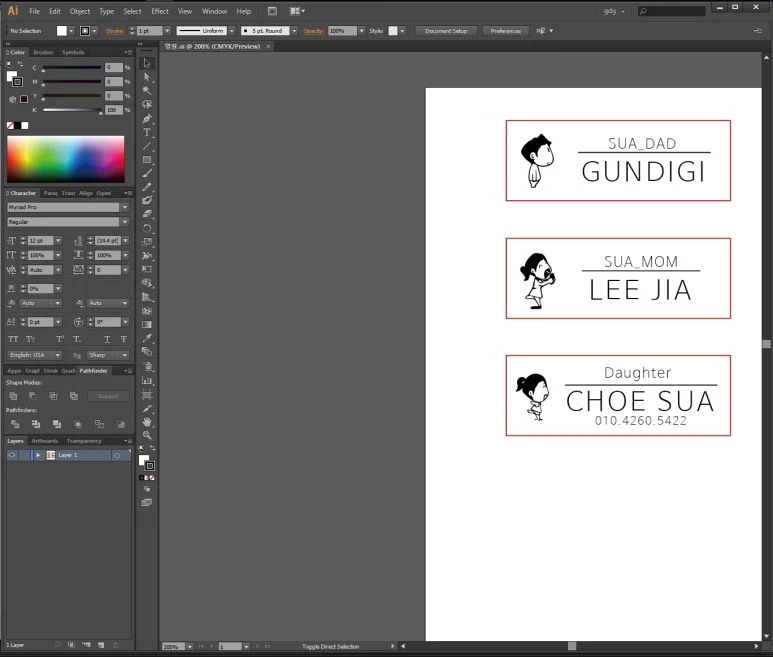This screenshot has height=657, width=773.
Task: Select the Rotate tool
Action: [147, 228]
